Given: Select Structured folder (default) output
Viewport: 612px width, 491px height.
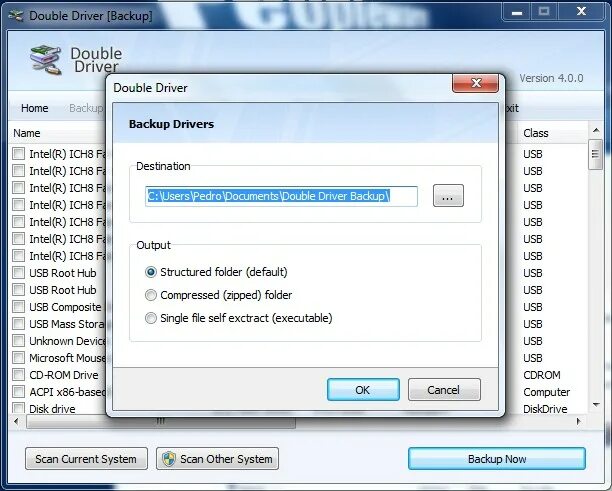Looking at the screenshot, I should pyautogui.click(x=216, y=272).
